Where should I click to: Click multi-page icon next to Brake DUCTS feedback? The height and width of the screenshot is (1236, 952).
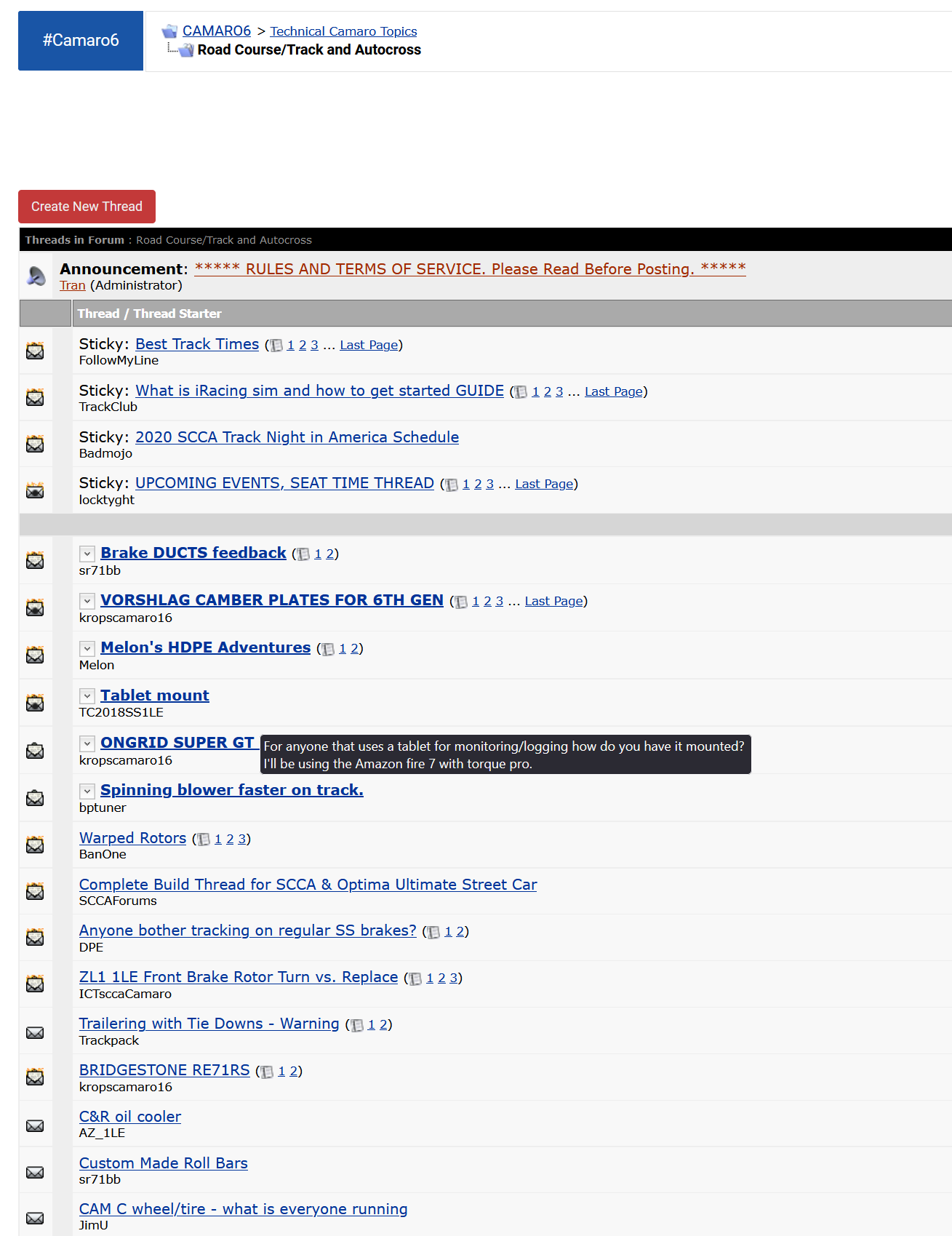tap(303, 554)
